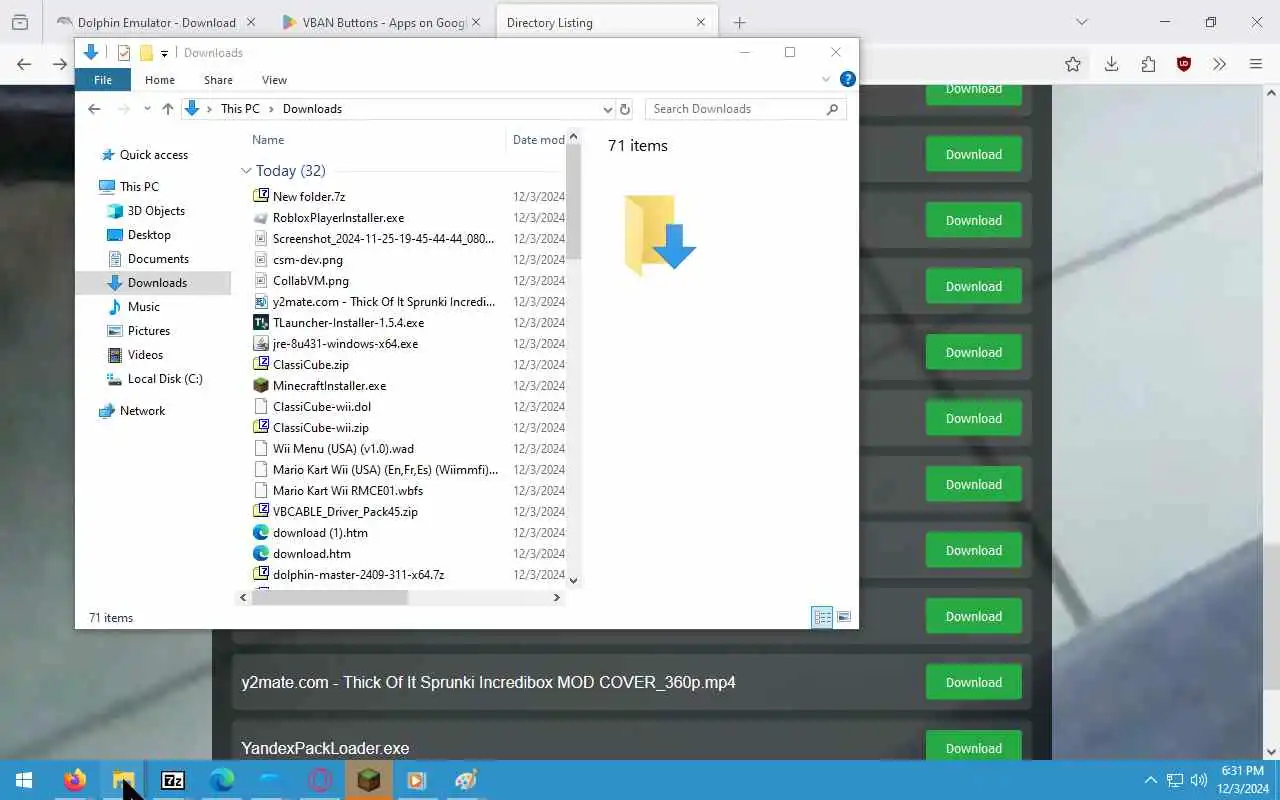Switch Explorer to large thumbnails view toggle
Screen dimensions: 1280x800
point(844,617)
